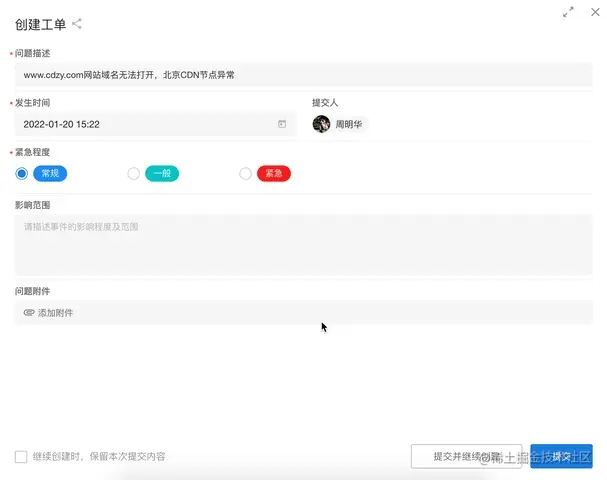Image resolution: width=607 pixels, height=480 pixels.
Task: Select the 常规 urgency radio button
Action: click(x=22, y=173)
